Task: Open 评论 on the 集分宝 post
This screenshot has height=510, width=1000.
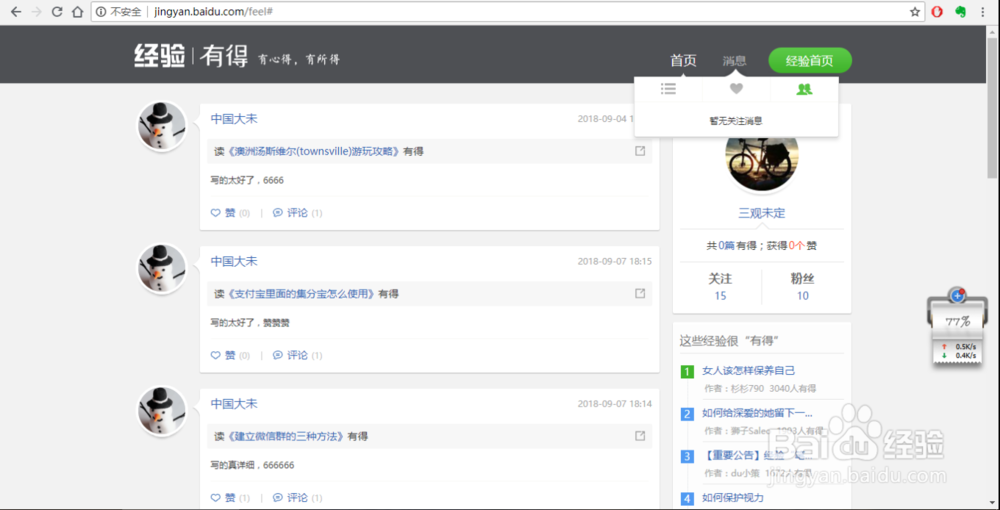Action: click(x=297, y=355)
